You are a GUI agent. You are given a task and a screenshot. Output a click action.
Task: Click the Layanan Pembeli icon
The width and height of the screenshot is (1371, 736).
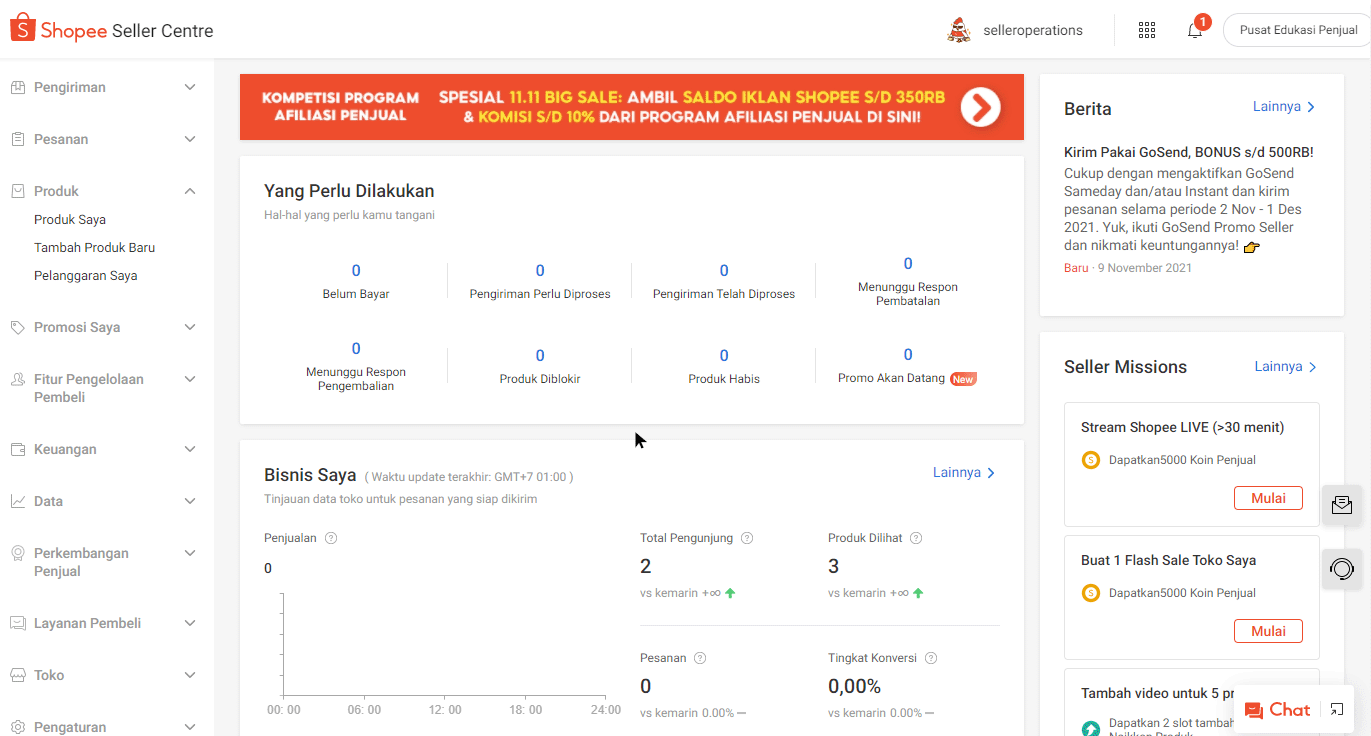click(18, 624)
